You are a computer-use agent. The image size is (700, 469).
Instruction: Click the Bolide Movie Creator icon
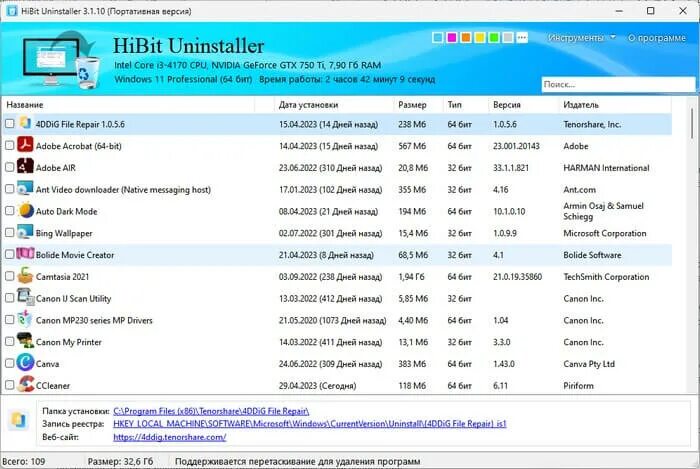click(25, 254)
